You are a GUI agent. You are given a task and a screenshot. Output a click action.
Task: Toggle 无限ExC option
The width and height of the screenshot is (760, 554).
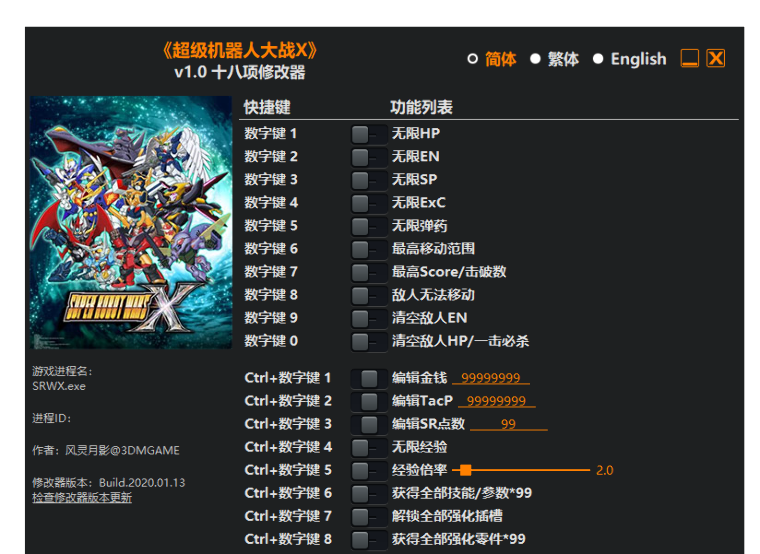point(369,203)
